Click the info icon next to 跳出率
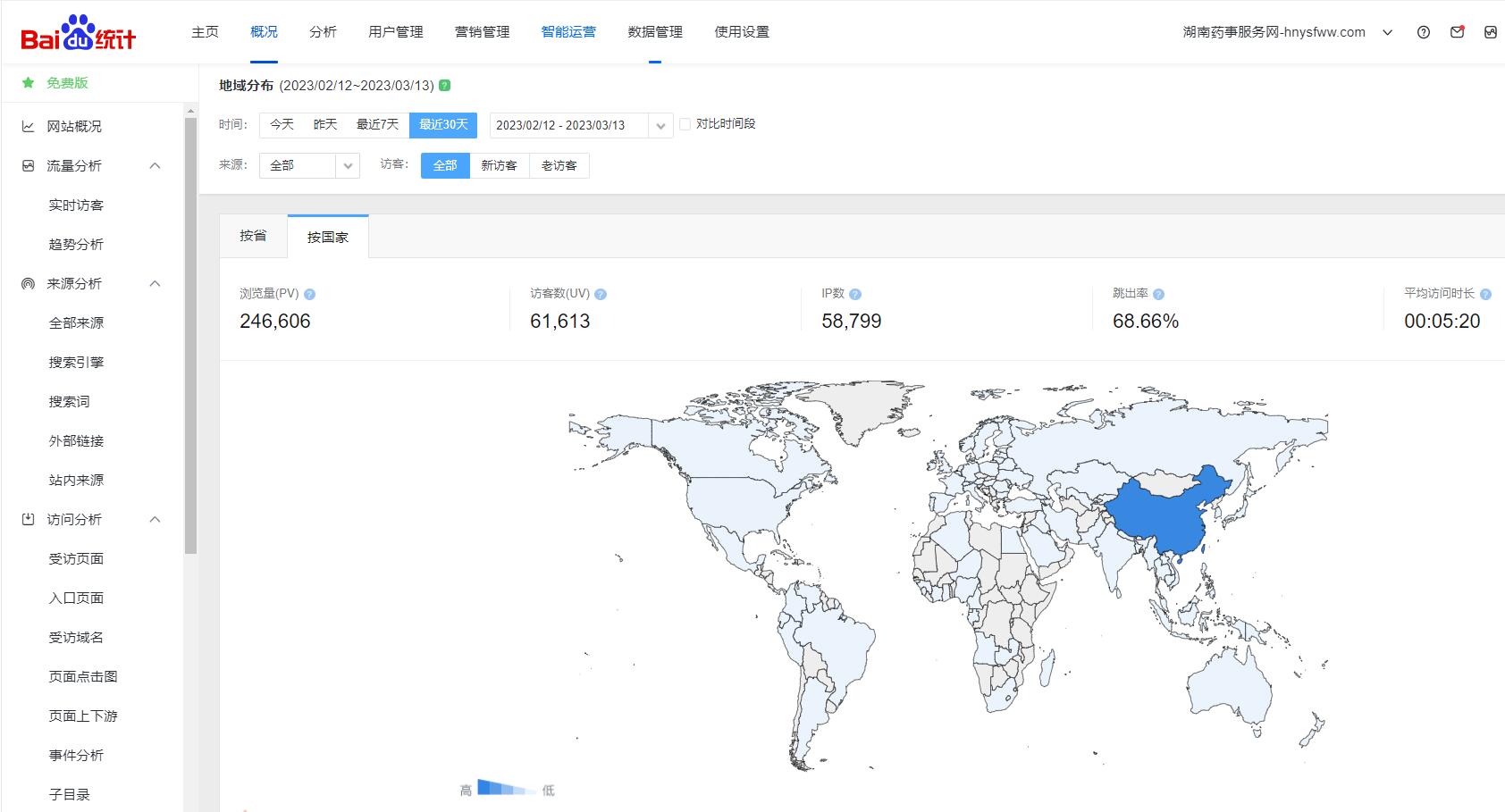 point(1159,294)
